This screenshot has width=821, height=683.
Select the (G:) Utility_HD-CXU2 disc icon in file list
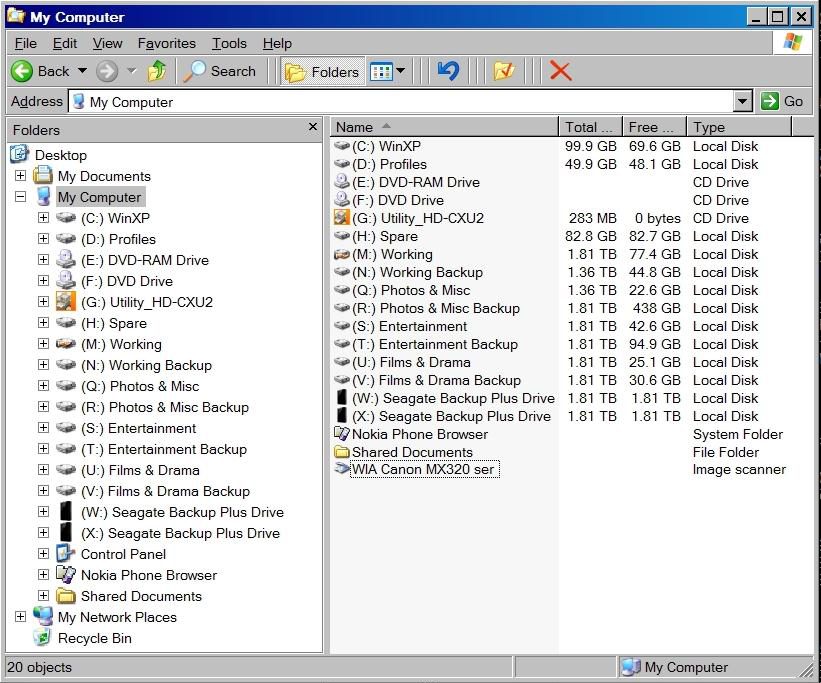[x=342, y=218]
